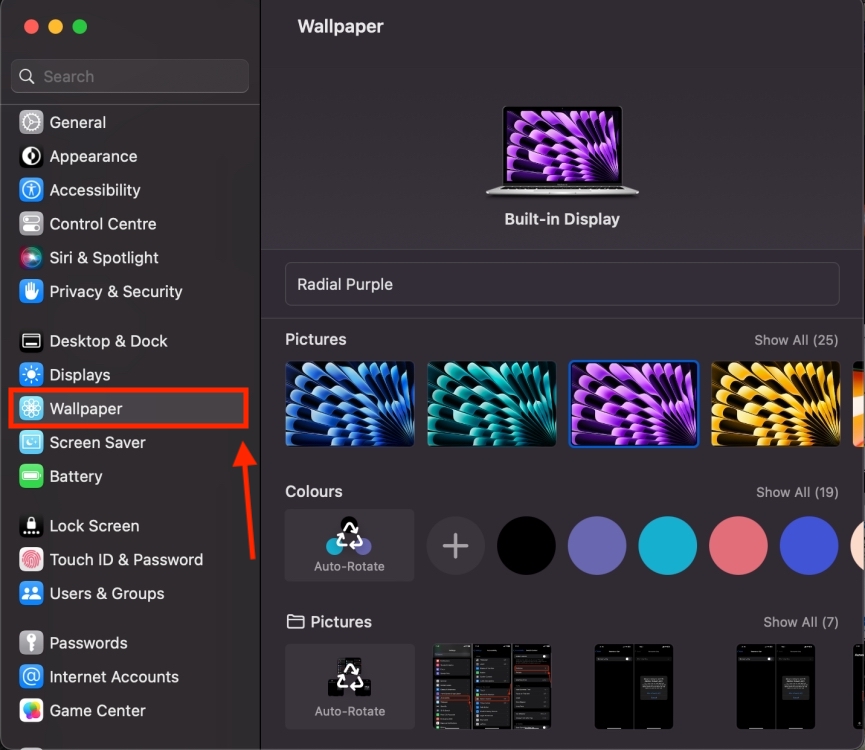
Task: Click the Accessibility icon in sidebar
Action: tap(31, 190)
